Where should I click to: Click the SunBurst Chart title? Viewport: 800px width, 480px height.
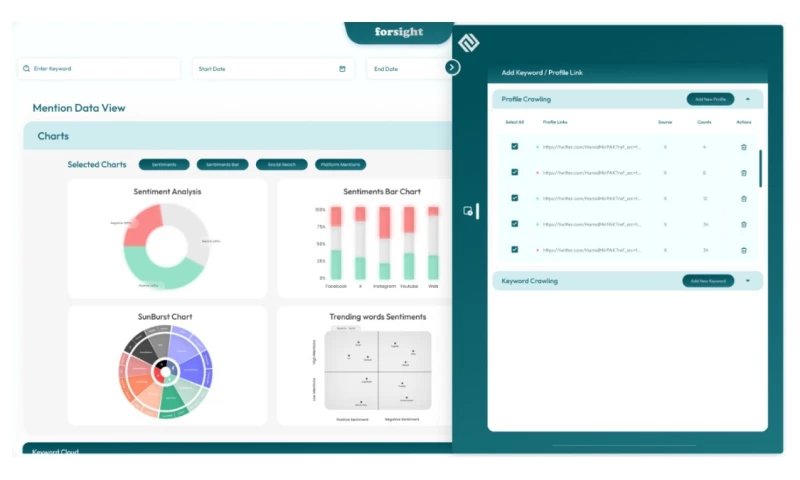click(x=165, y=317)
